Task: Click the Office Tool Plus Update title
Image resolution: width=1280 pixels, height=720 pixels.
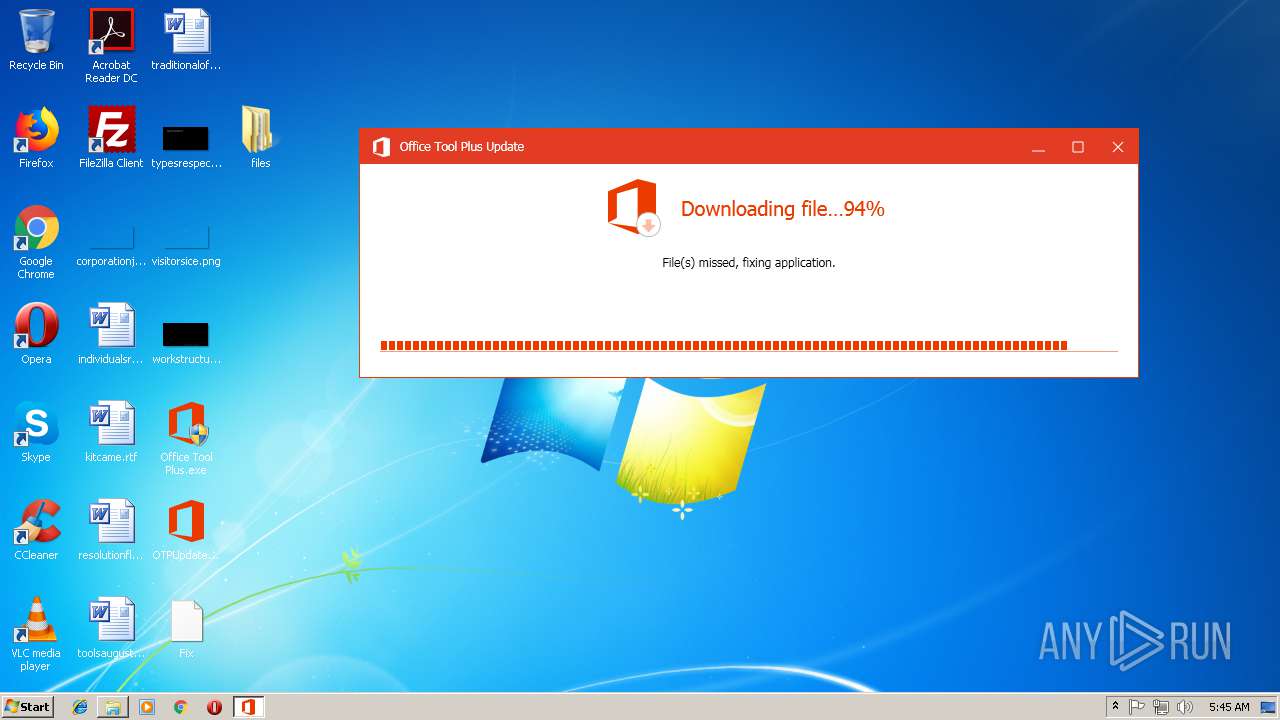Action: pos(462,147)
